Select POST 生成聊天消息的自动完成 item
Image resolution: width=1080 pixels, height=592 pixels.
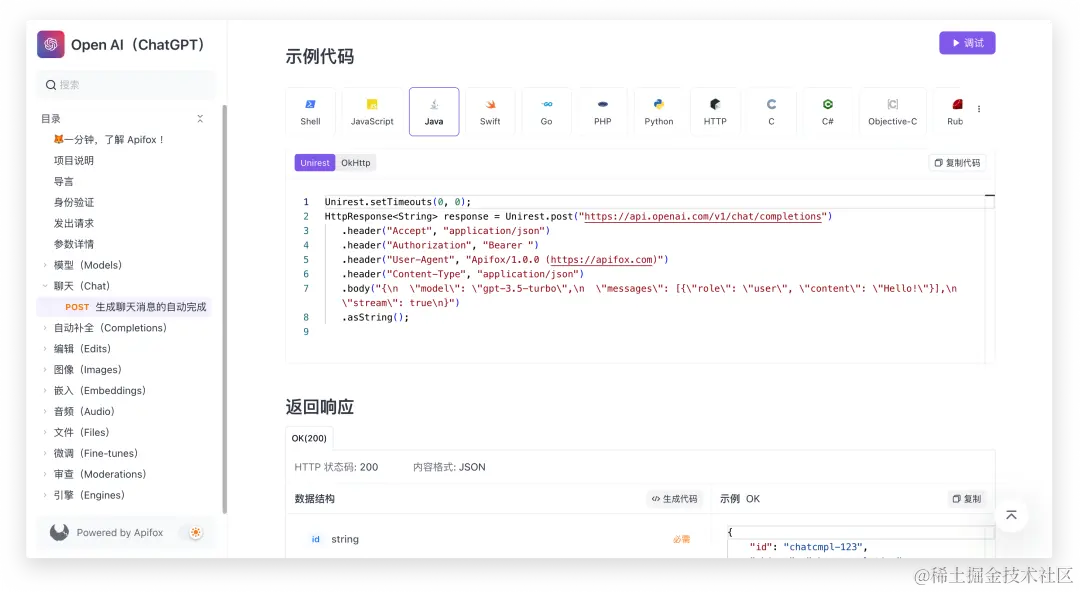coord(124,307)
